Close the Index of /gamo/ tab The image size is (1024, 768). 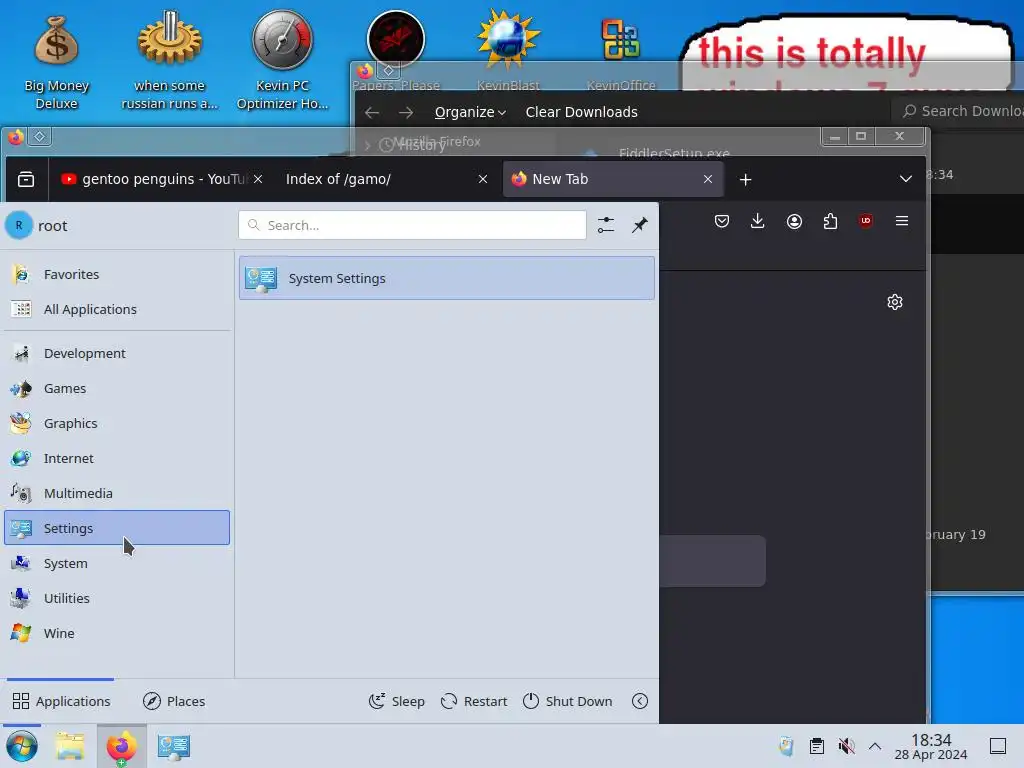483,179
